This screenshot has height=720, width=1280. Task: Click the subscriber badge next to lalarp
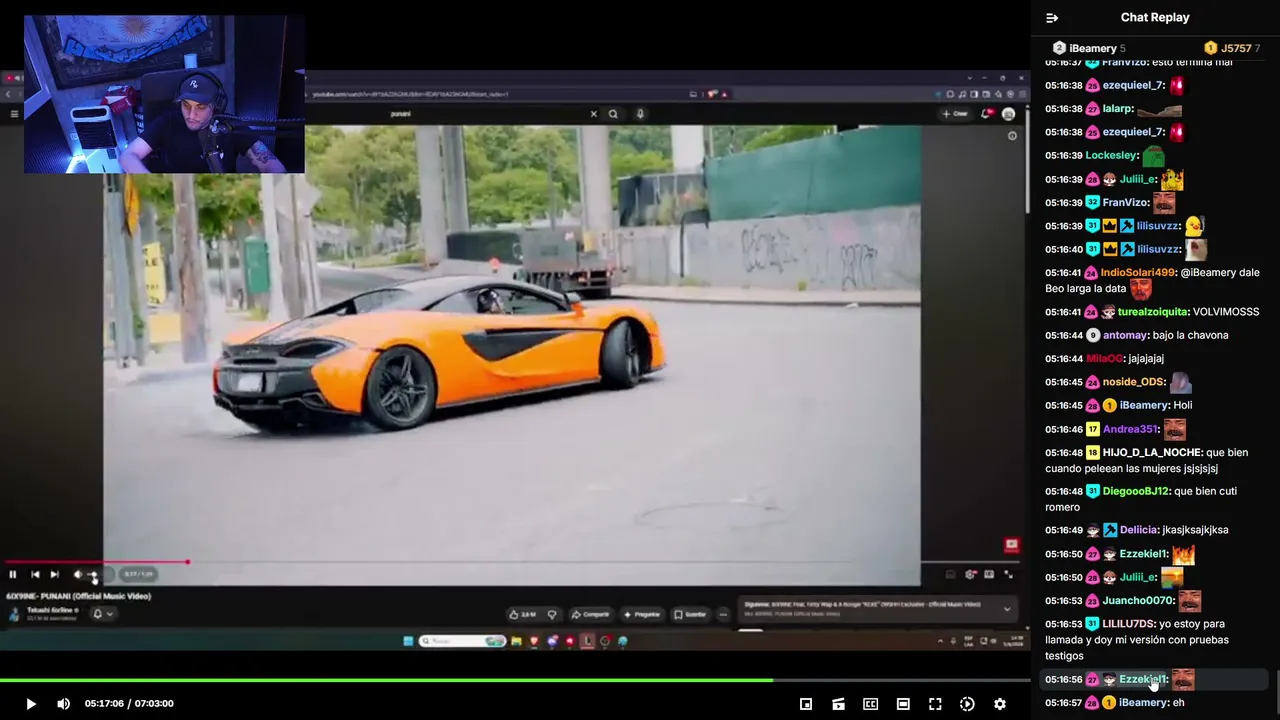click(x=1093, y=109)
